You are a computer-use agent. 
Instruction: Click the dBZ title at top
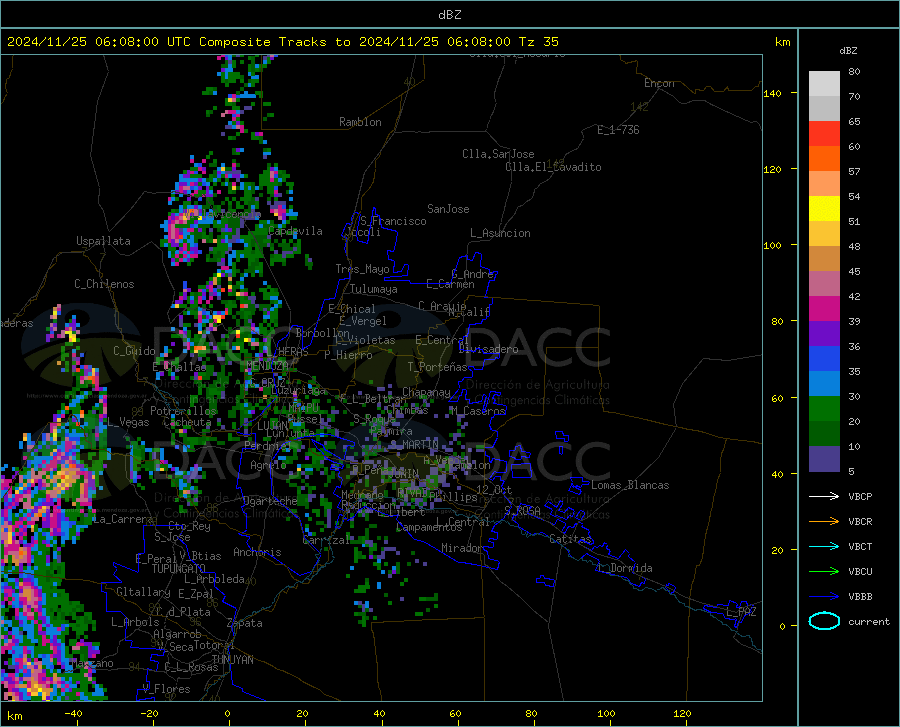449,15
